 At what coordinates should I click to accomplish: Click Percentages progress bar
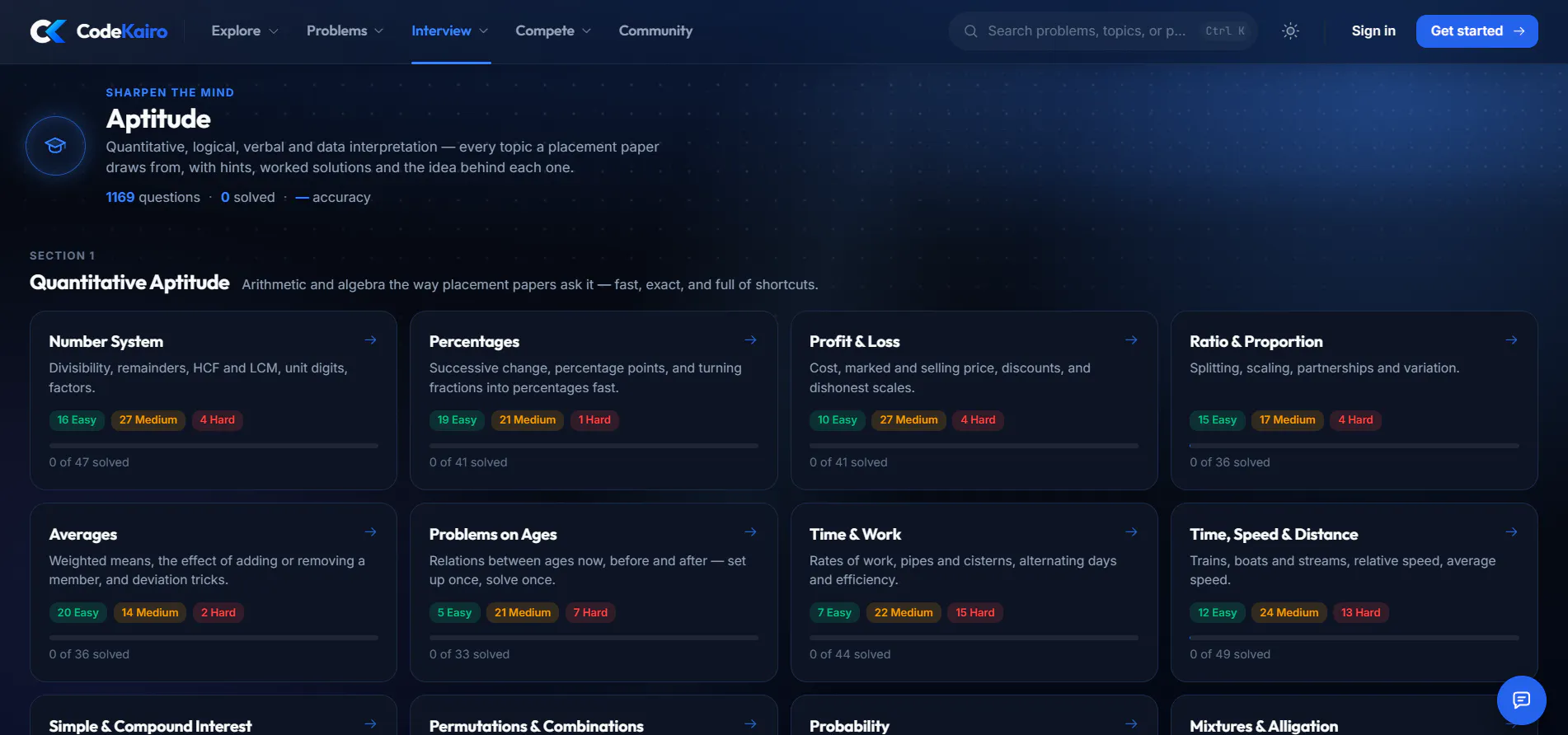click(594, 446)
